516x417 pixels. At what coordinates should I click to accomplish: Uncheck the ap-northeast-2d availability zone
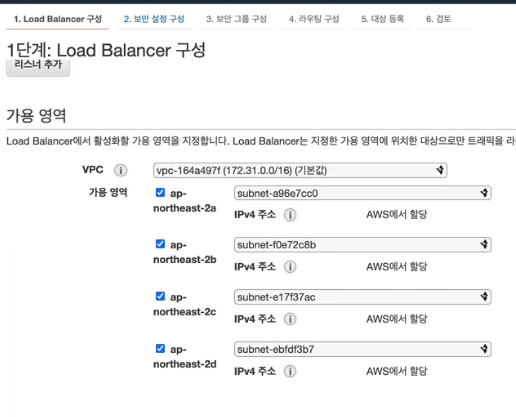[x=160, y=349]
